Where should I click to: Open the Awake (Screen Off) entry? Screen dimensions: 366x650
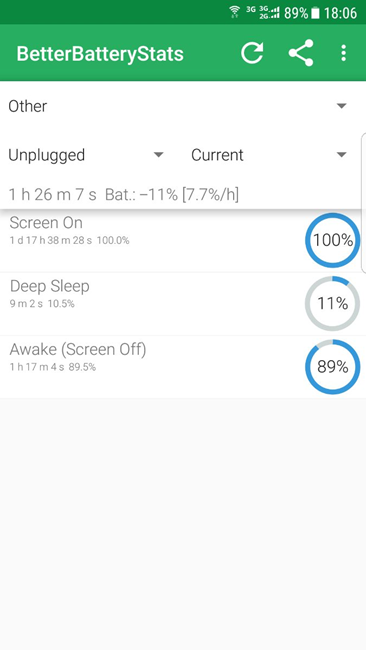coord(183,367)
